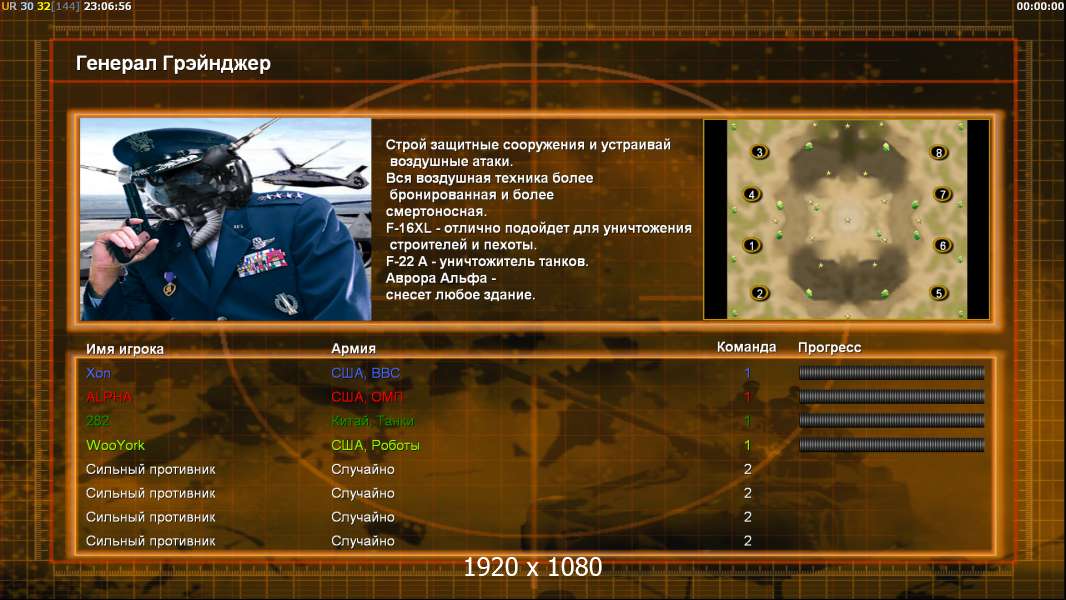1066x600 pixels.
Task: Click the line "снесет любое здание."
Action: click(x=460, y=295)
